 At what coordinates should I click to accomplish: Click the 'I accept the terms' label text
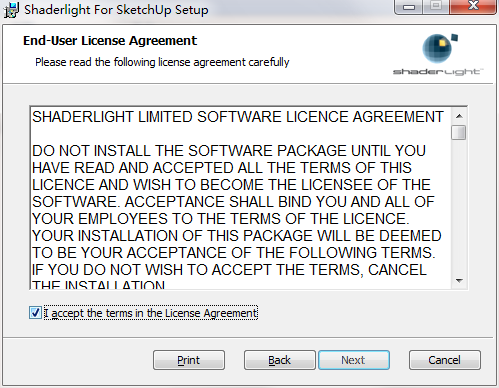click(x=151, y=313)
